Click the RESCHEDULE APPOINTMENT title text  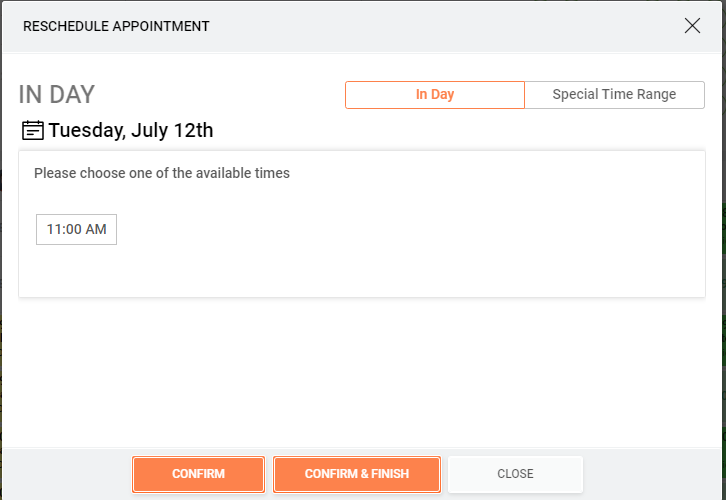[x=116, y=26]
